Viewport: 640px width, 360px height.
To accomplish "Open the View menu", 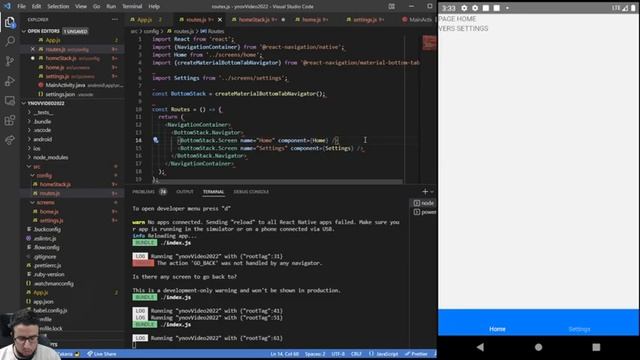I will pos(81,6).
